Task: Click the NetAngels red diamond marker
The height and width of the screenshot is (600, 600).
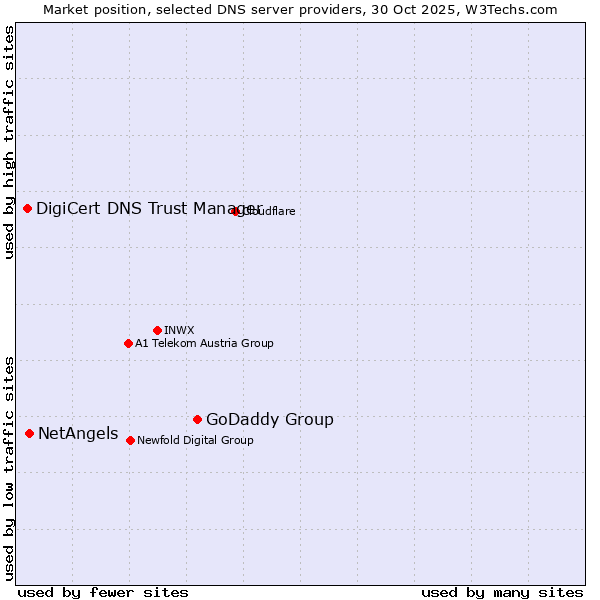Action: (x=30, y=433)
